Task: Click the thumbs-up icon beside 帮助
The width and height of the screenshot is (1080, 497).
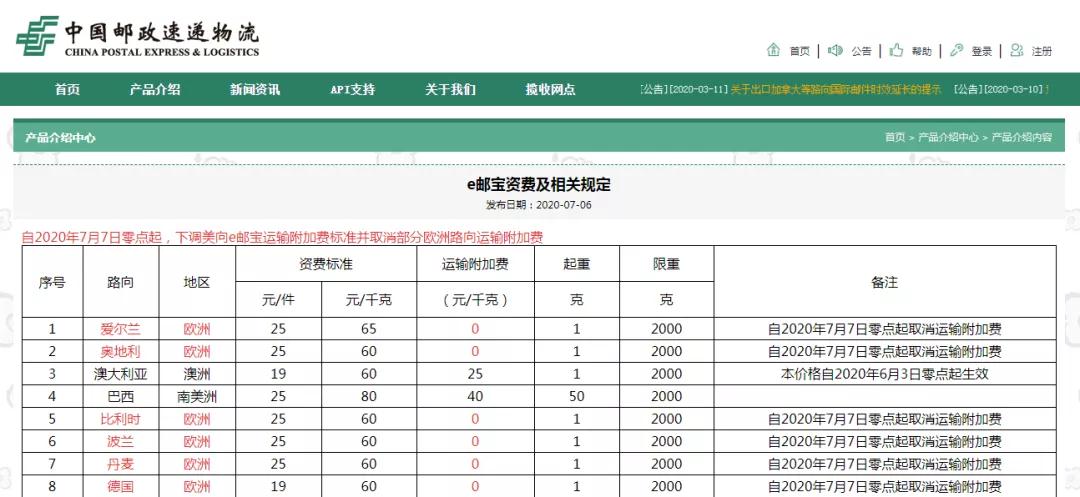Action: 896,50
